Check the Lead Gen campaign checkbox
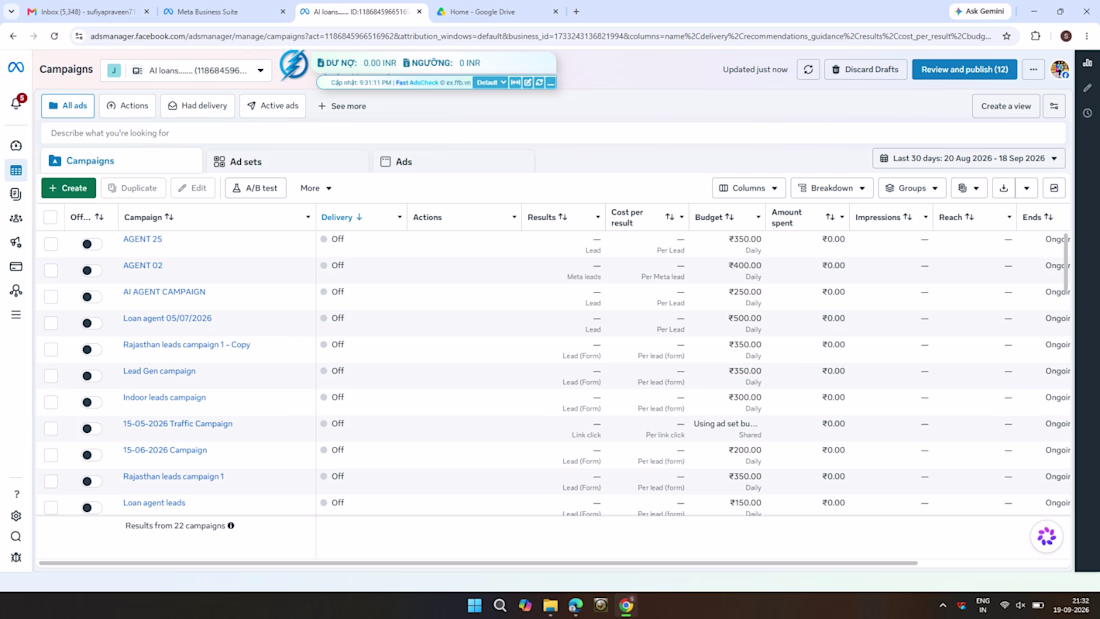 coord(51,376)
